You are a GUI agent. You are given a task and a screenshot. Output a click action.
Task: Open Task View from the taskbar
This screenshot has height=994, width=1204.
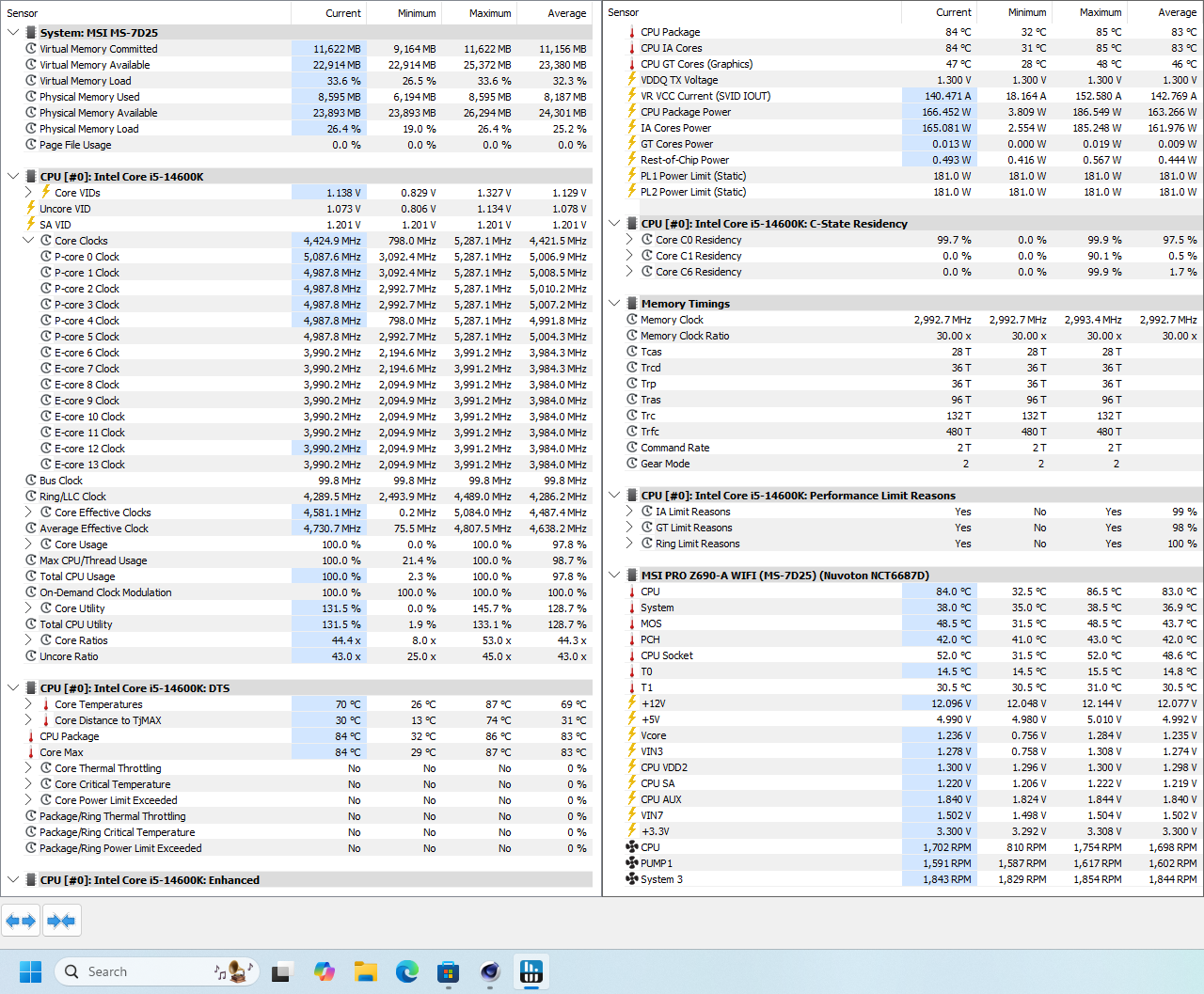281,971
